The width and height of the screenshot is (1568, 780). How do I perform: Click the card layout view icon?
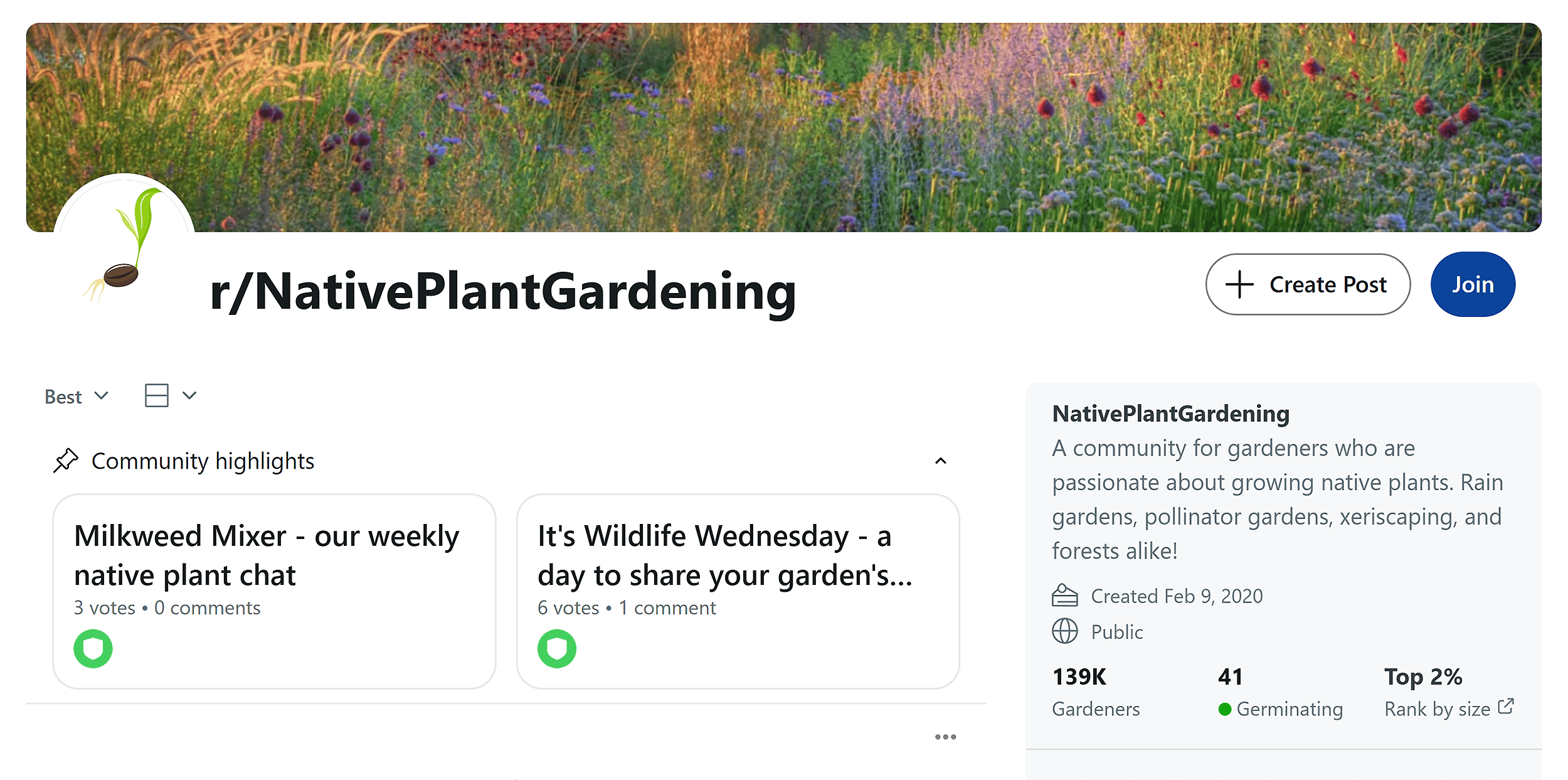click(x=156, y=395)
